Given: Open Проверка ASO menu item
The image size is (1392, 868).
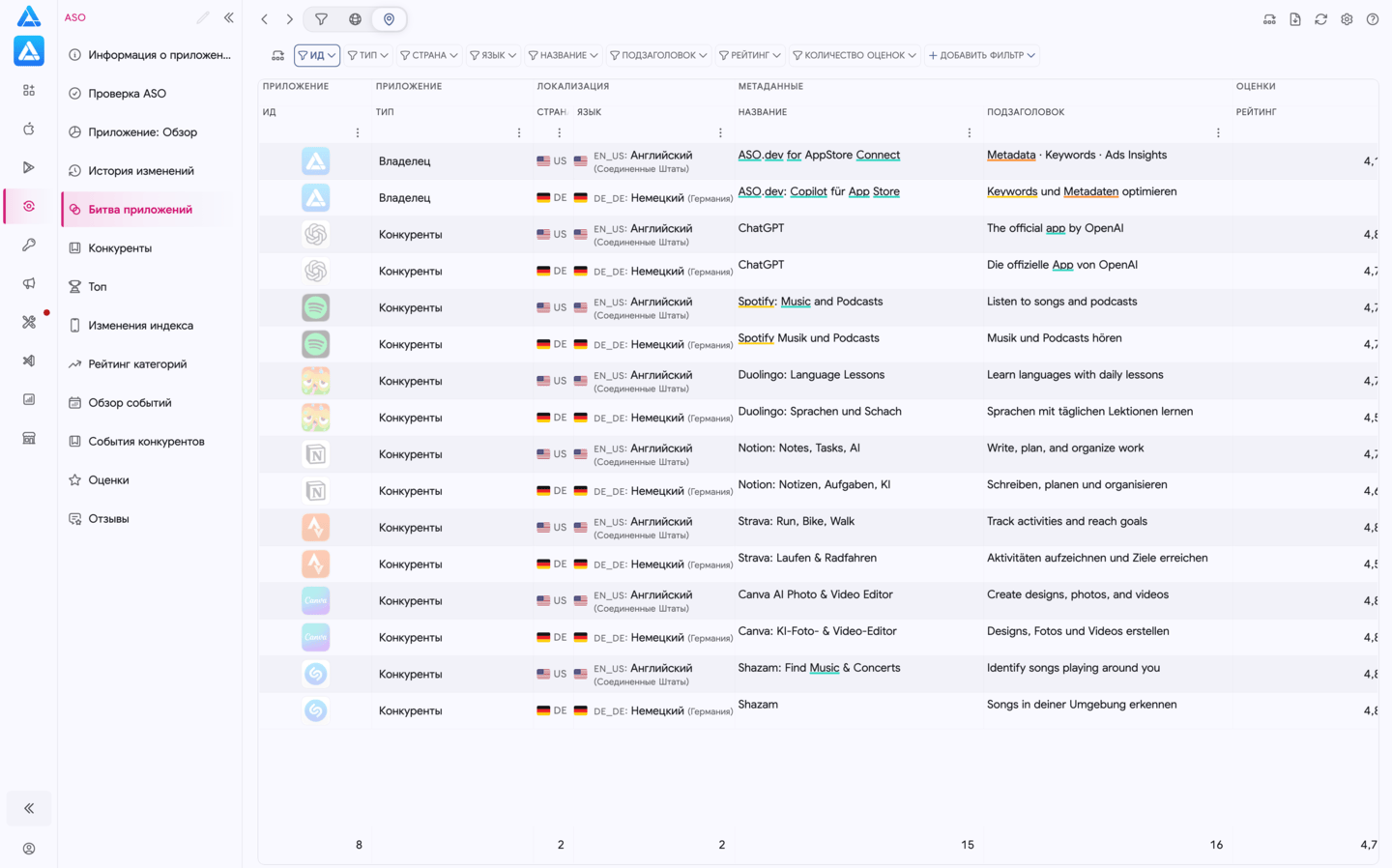Looking at the screenshot, I should [150, 94].
